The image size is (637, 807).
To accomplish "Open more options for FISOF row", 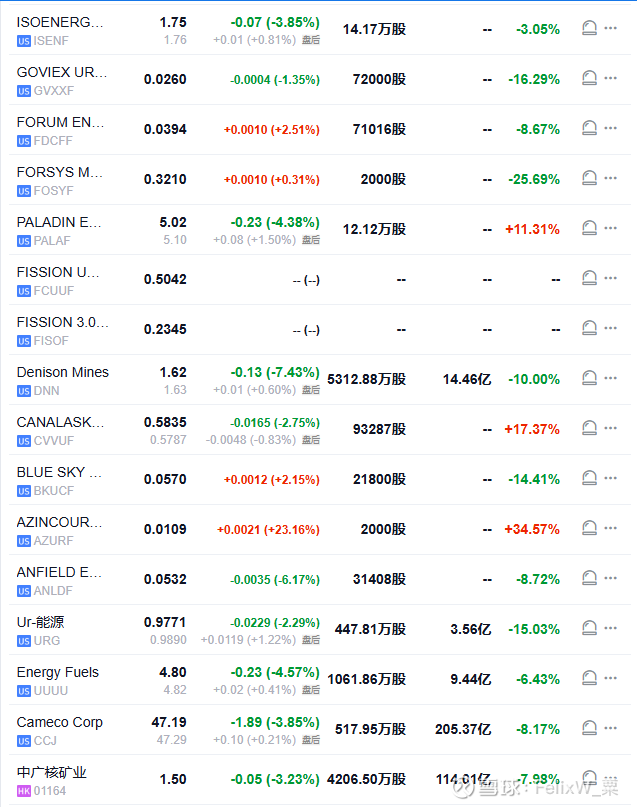I will point(611,328).
